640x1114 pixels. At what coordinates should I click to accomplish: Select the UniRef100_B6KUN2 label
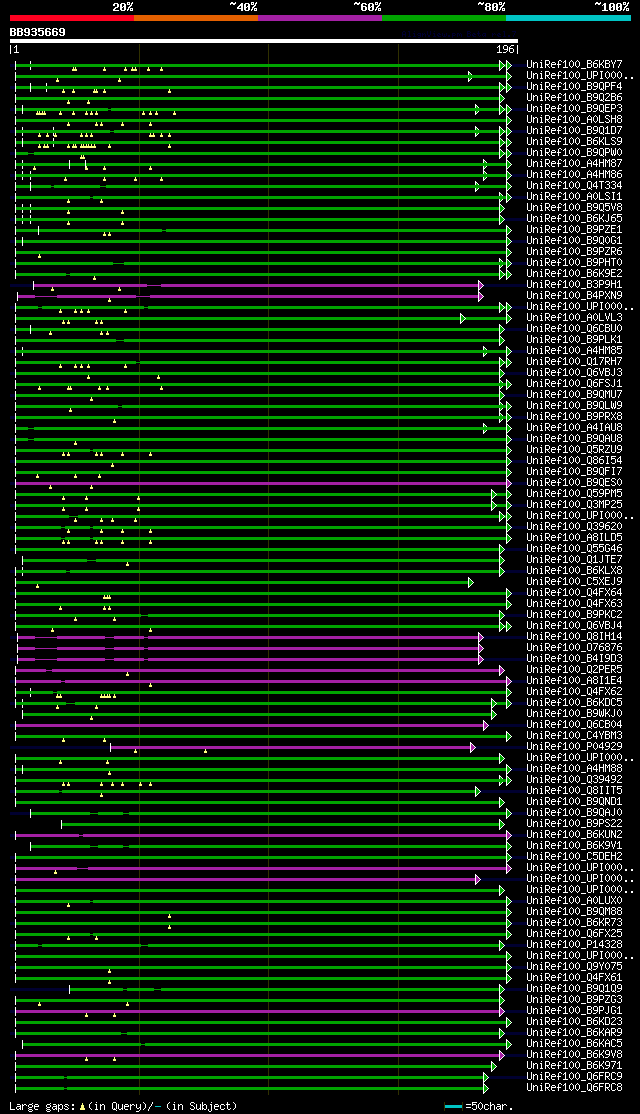point(575,835)
